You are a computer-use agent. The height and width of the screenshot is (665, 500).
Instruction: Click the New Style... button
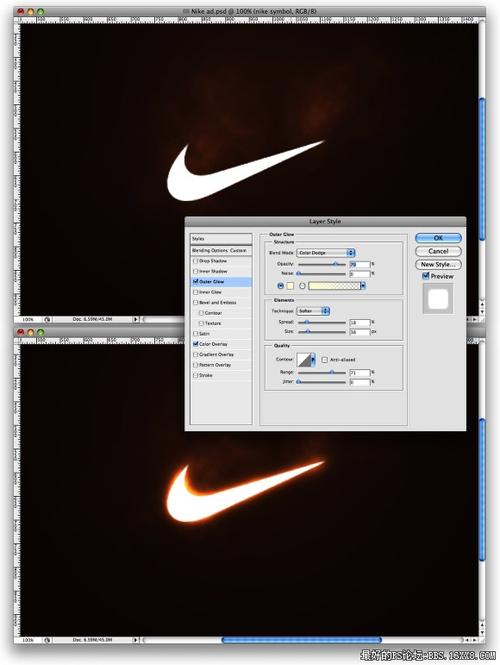(438, 264)
